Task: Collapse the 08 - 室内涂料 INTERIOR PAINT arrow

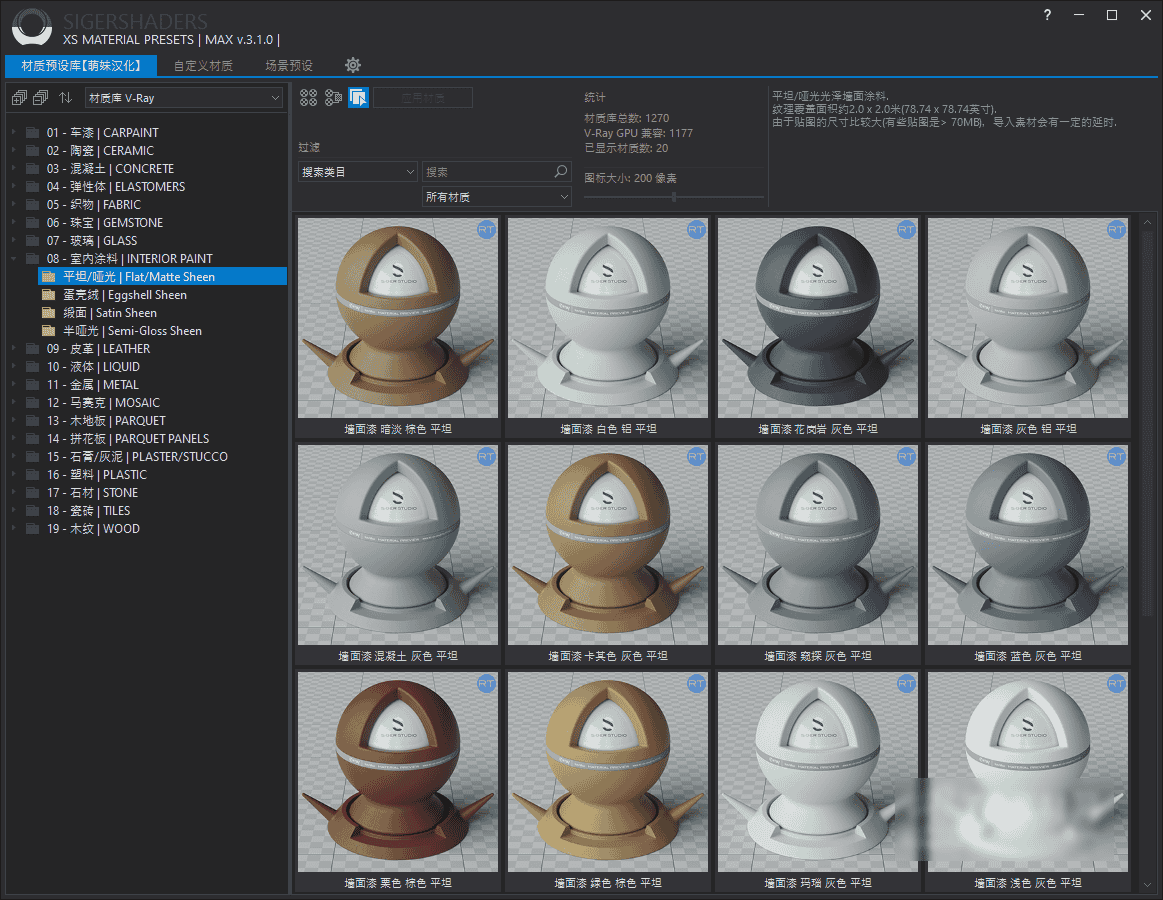Action: click(14, 258)
